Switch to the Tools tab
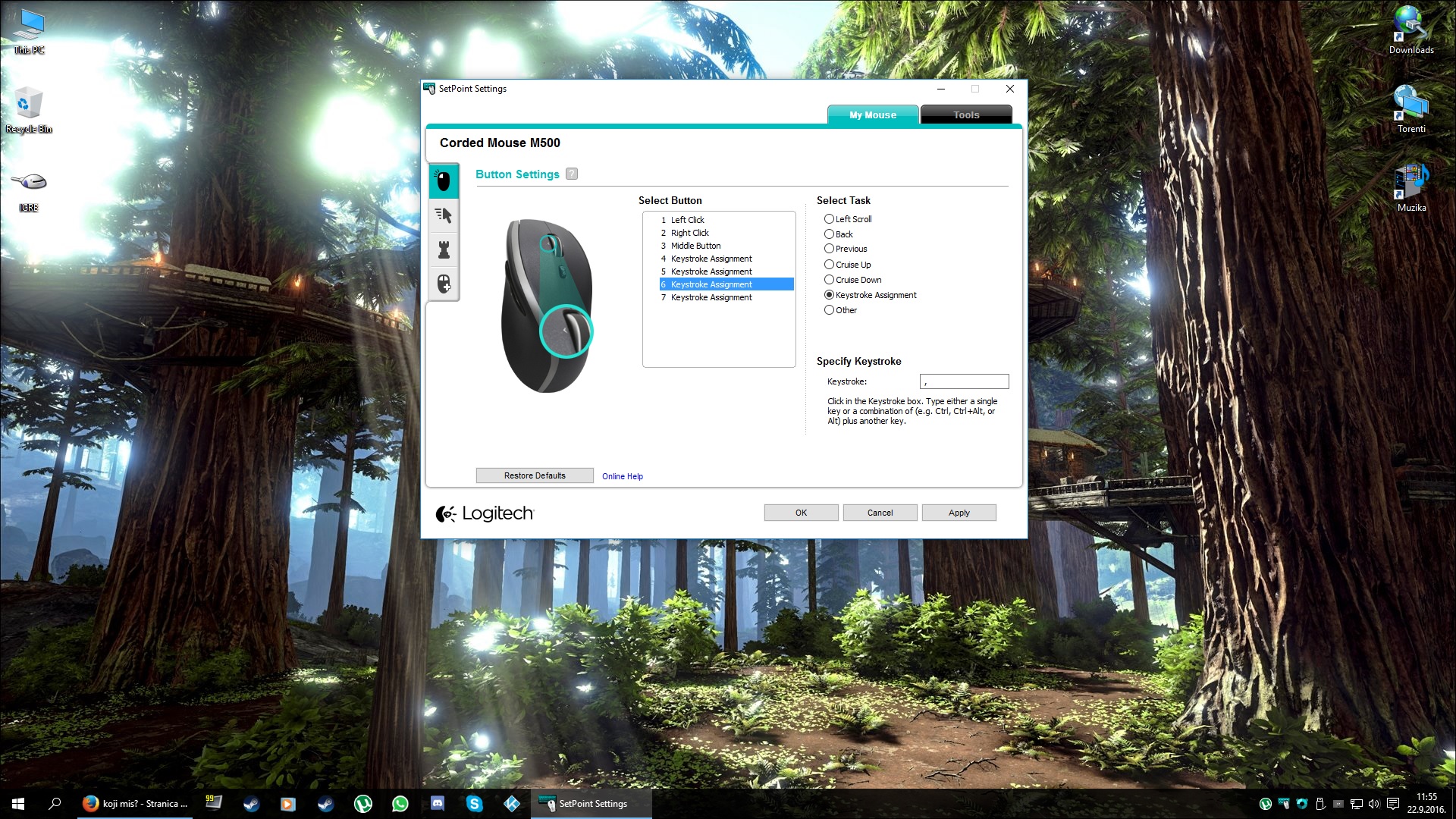 click(x=965, y=115)
